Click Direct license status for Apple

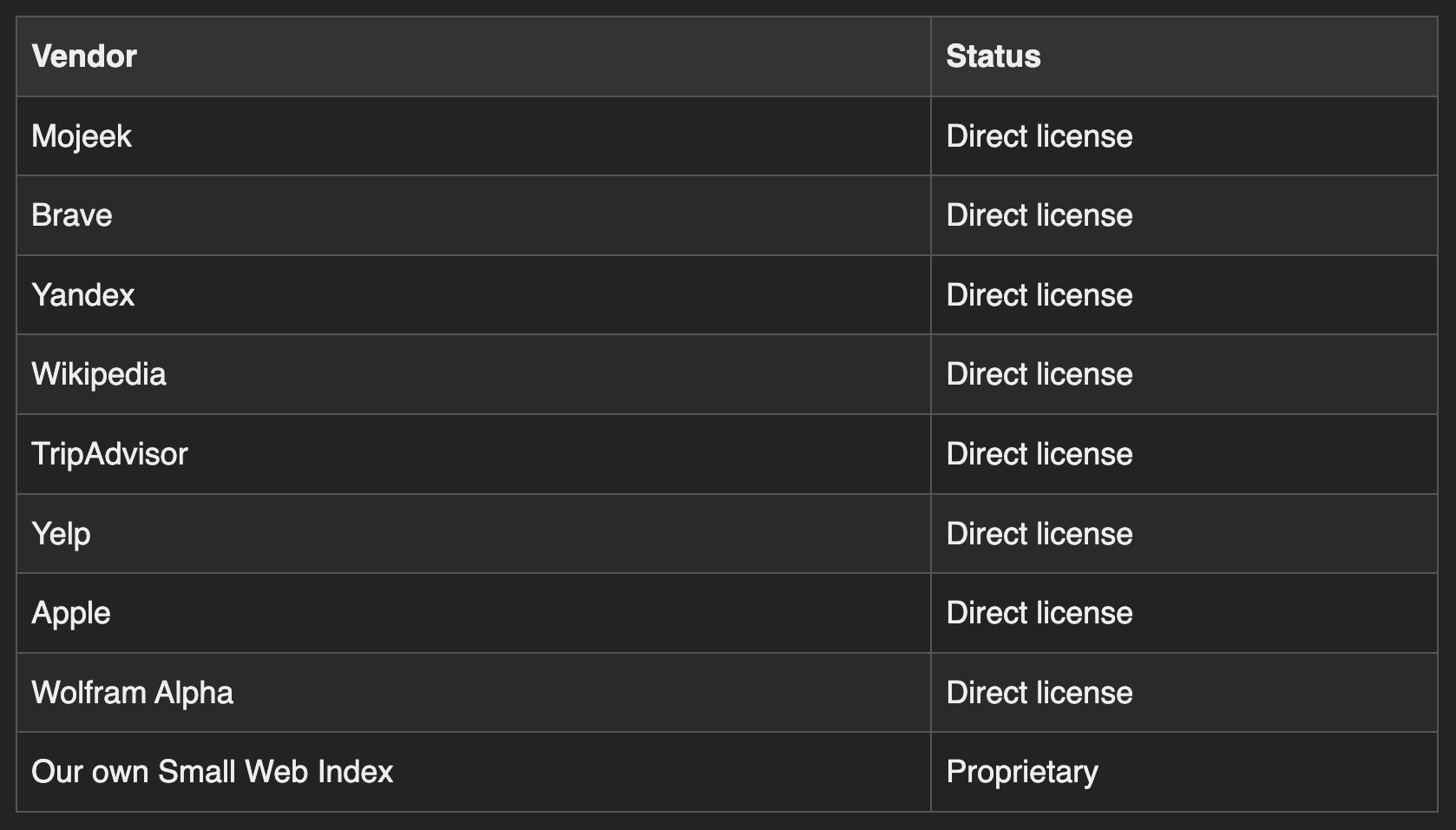pyautogui.click(x=1184, y=613)
